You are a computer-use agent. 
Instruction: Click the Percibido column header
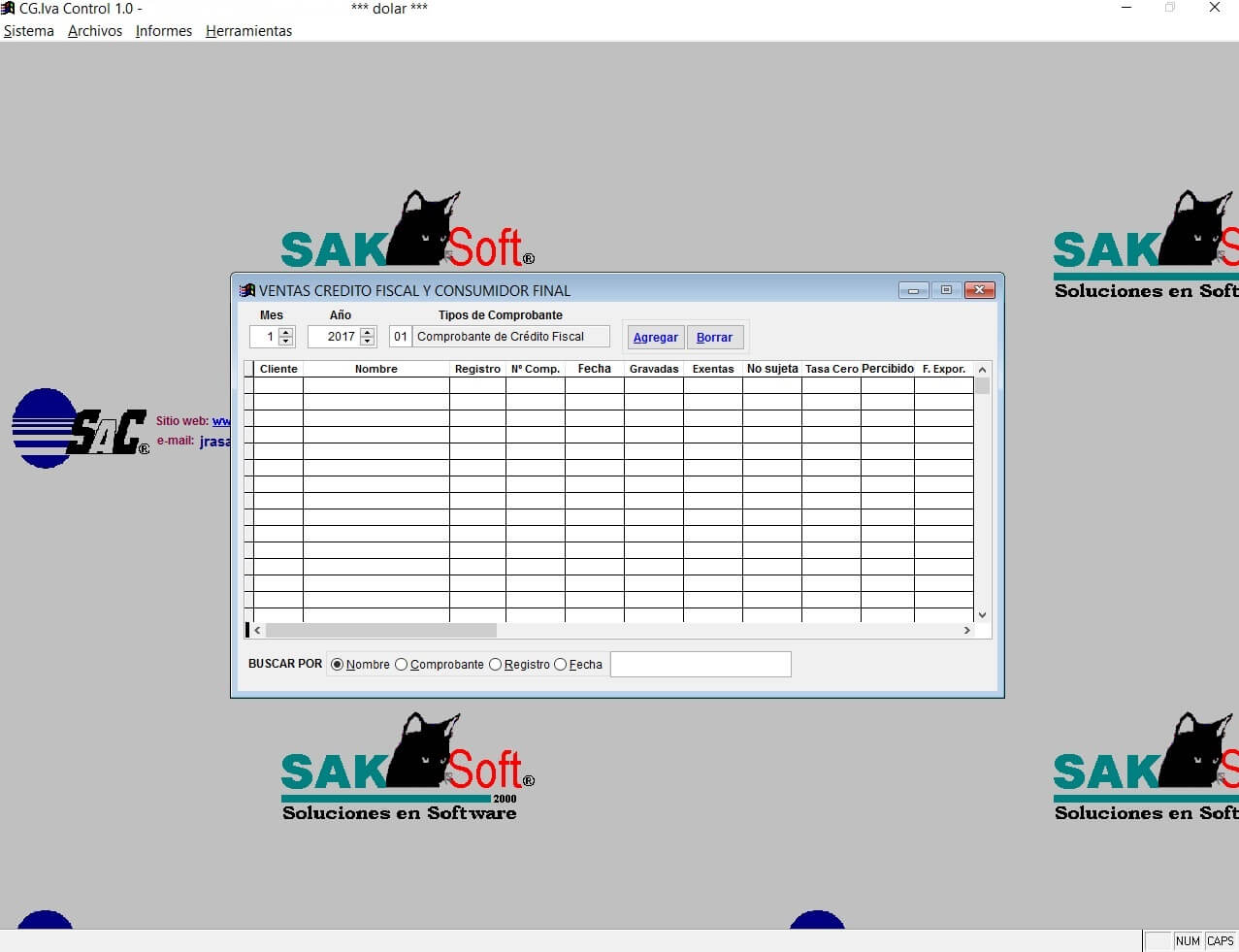pos(888,369)
